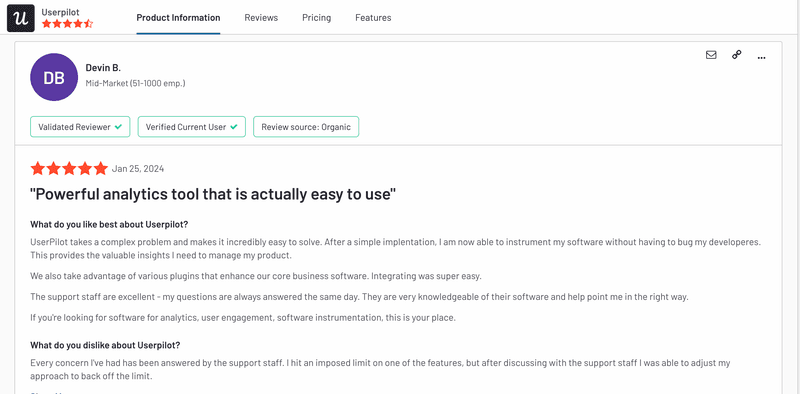Click the "Integrating was super easy" sentence

[x=426, y=276]
